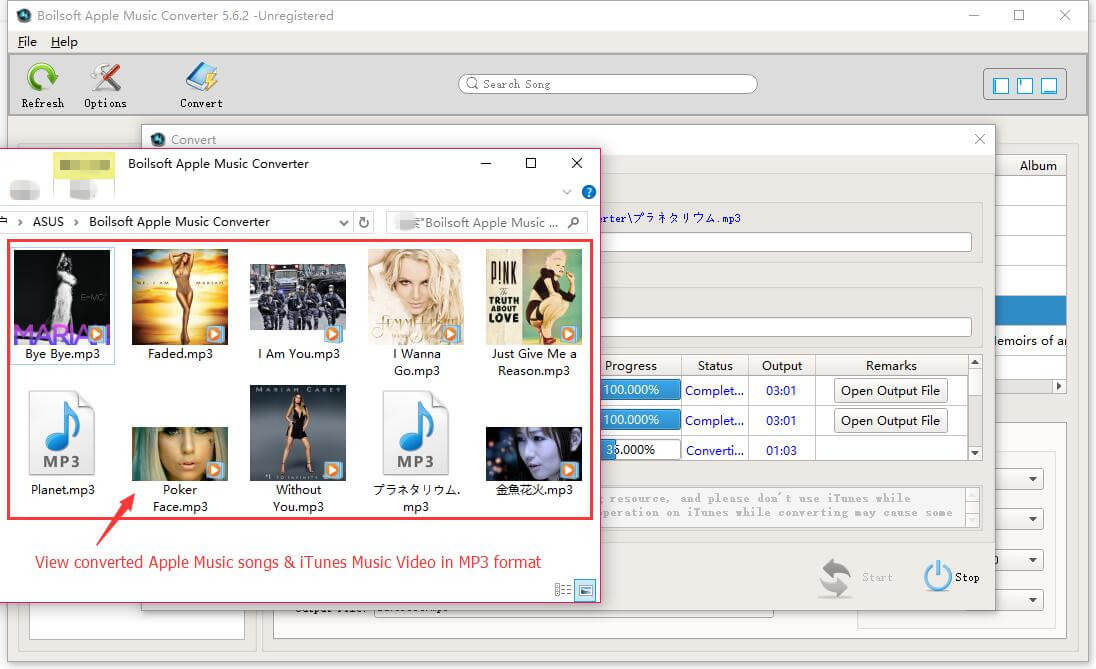This screenshot has height=669, width=1096.
Task: Click the Explorer folder refresh icon
Action: point(363,222)
